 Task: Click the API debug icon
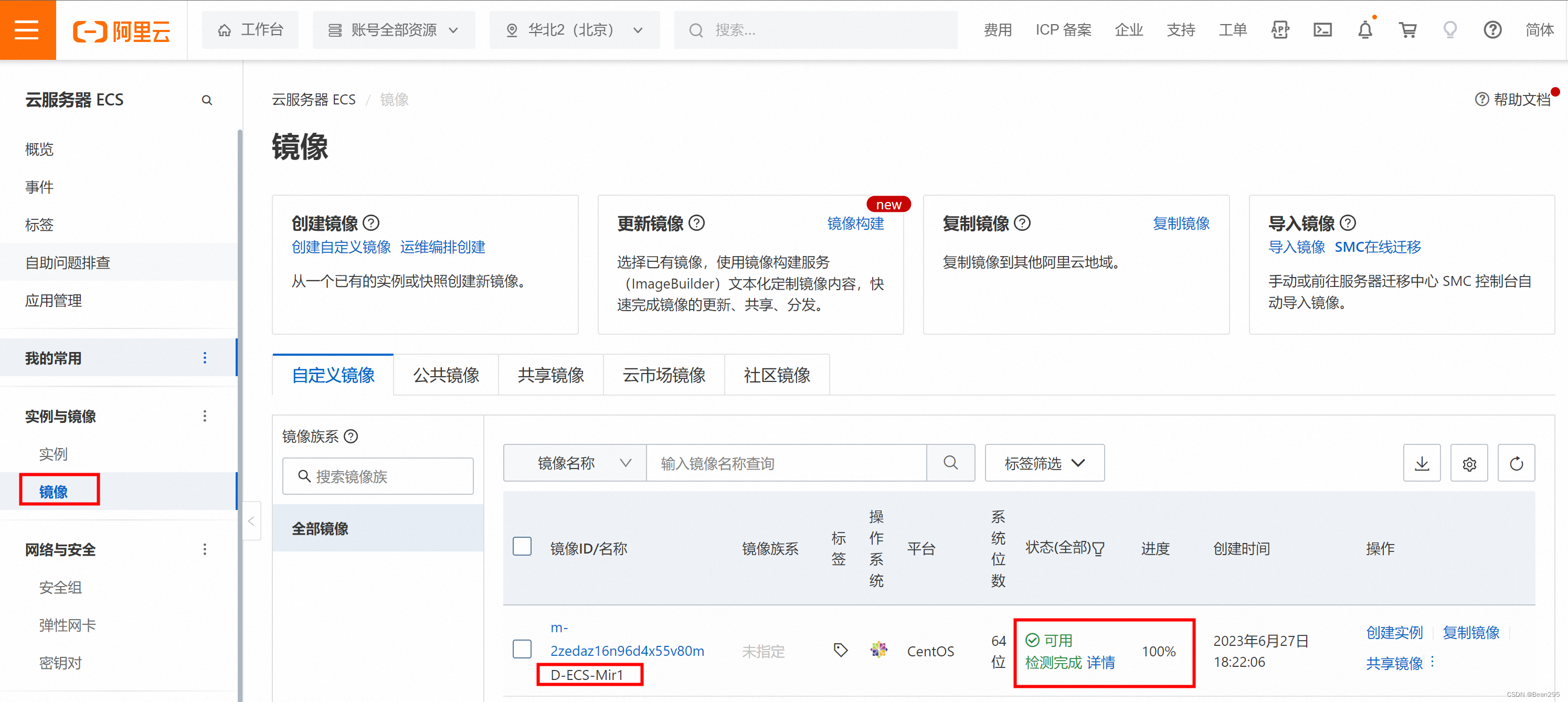click(x=1280, y=30)
